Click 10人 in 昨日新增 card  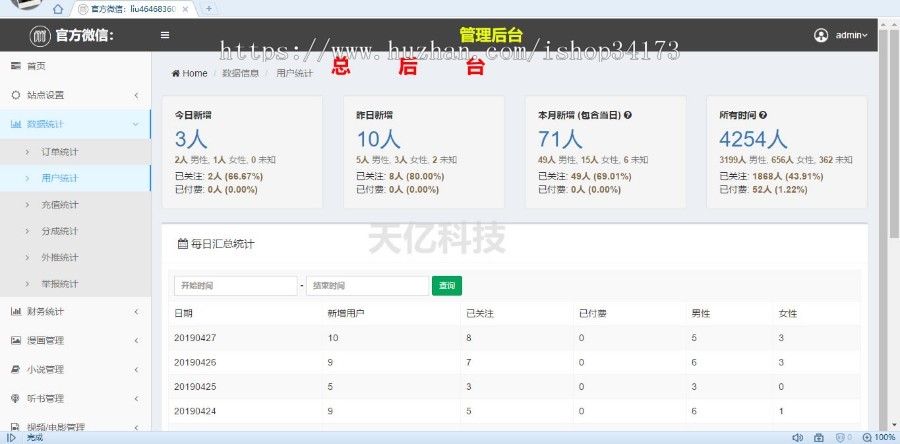point(378,139)
